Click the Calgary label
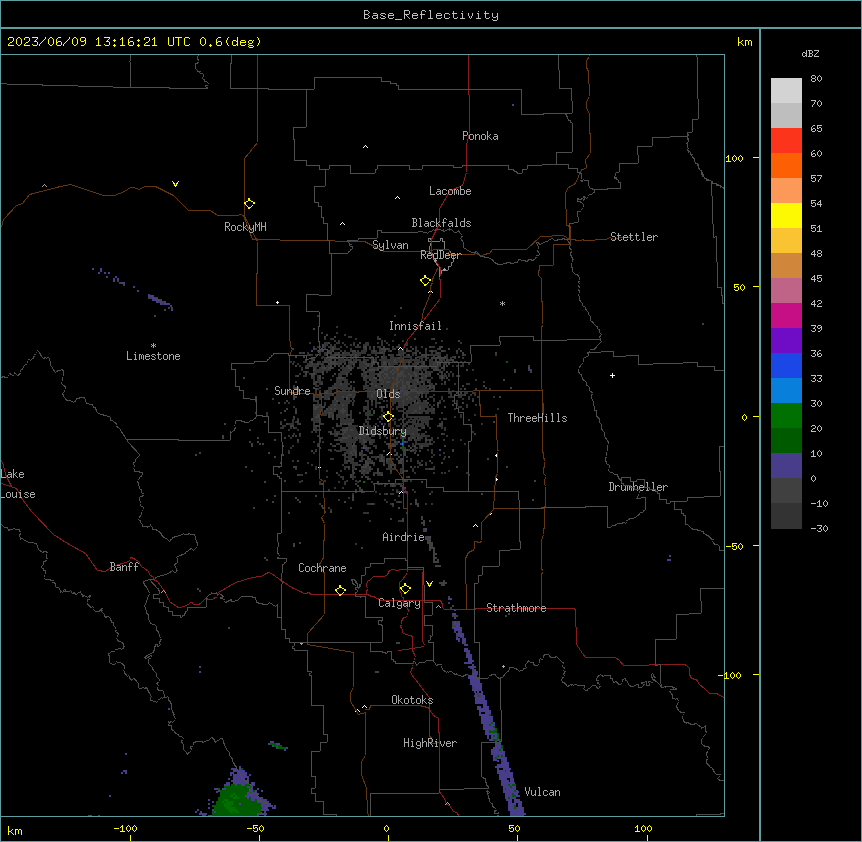This screenshot has height=842, width=862. click(399, 603)
